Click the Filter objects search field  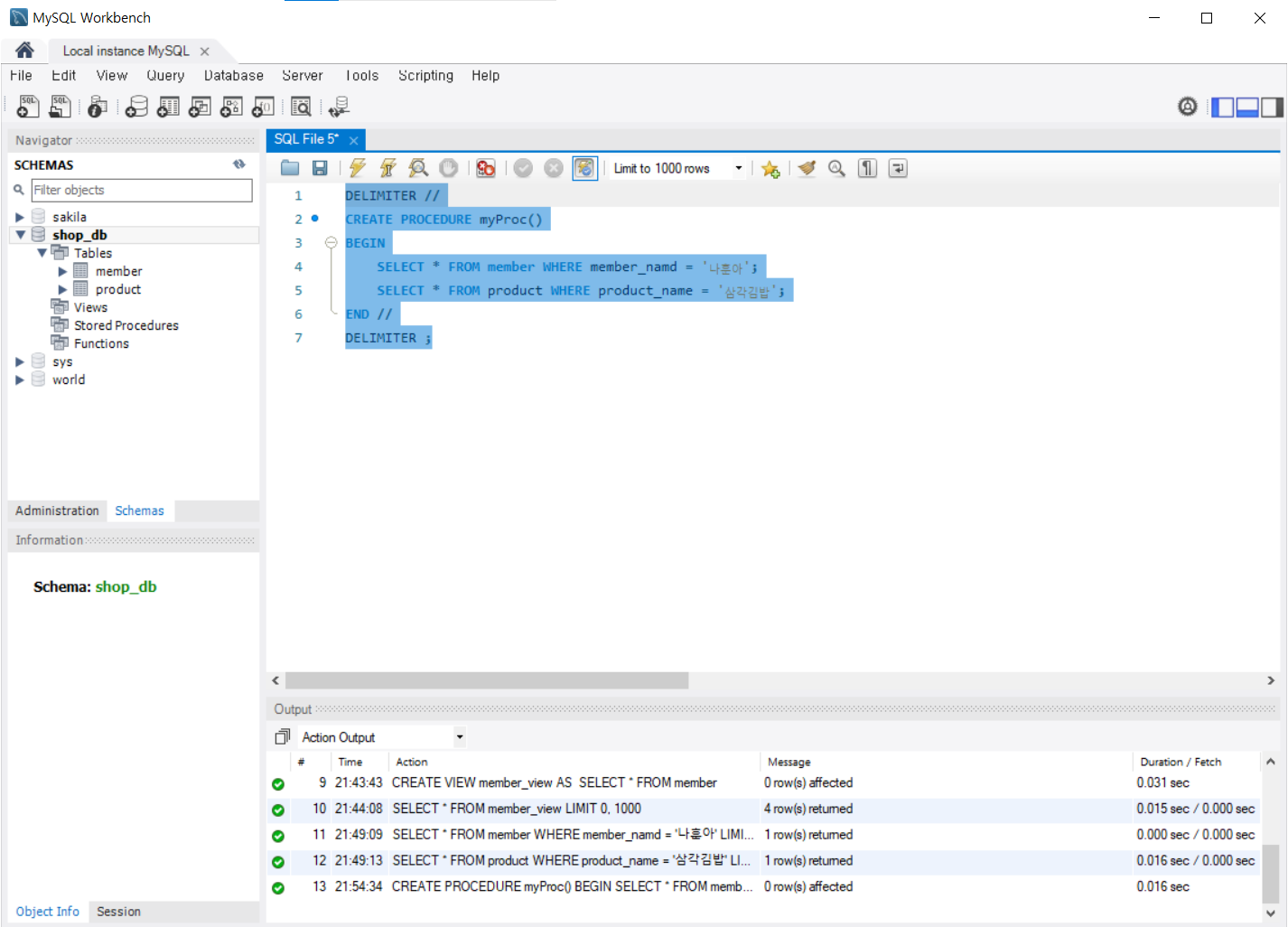pos(142,190)
